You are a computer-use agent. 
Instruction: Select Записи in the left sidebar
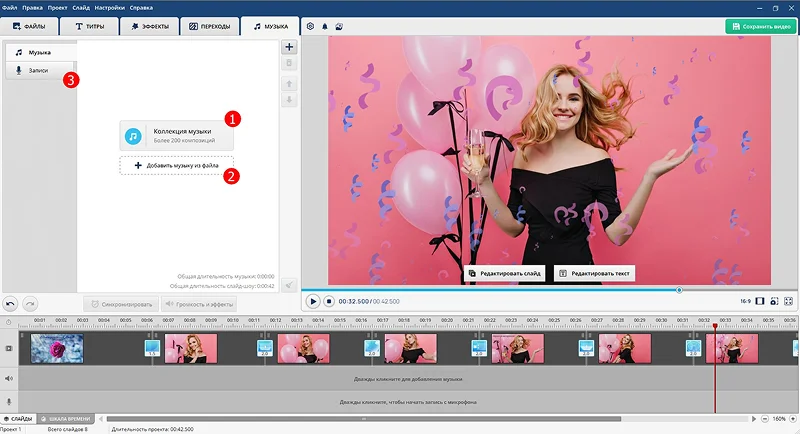point(40,70)
